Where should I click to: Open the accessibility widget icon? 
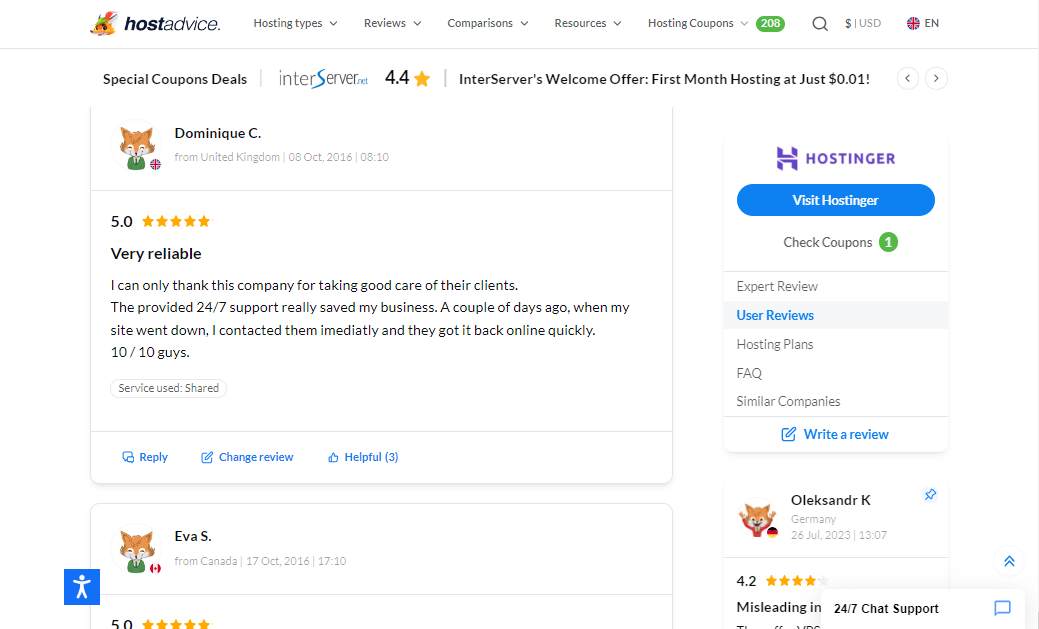(x=81, y=587)
